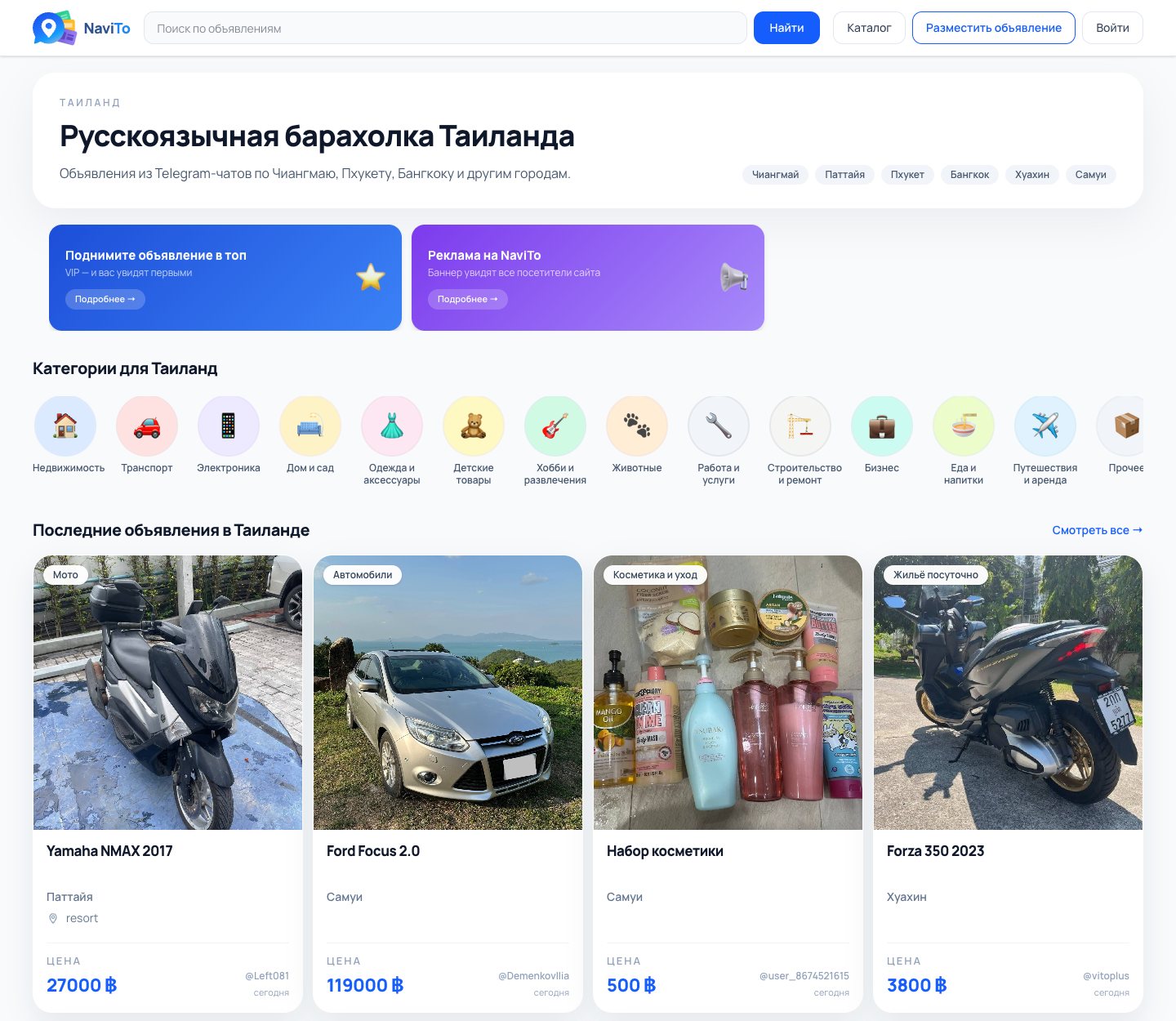
Task: Choose the Одежда и аксессуары dress icon
Action: point(392,426)
